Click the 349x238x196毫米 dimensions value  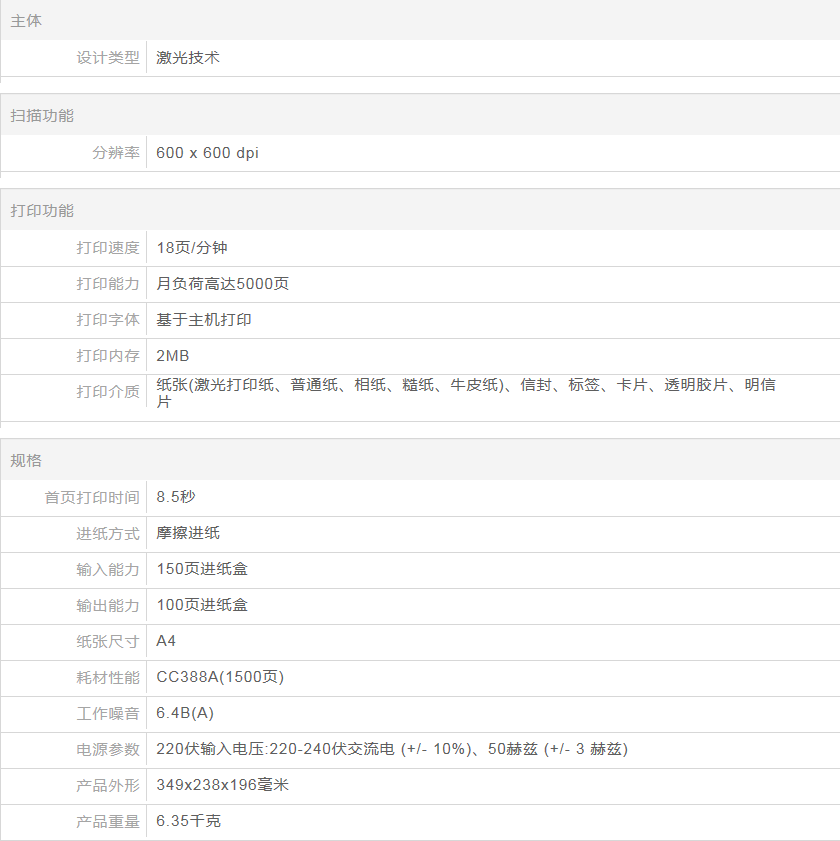(x=222, y=785)
